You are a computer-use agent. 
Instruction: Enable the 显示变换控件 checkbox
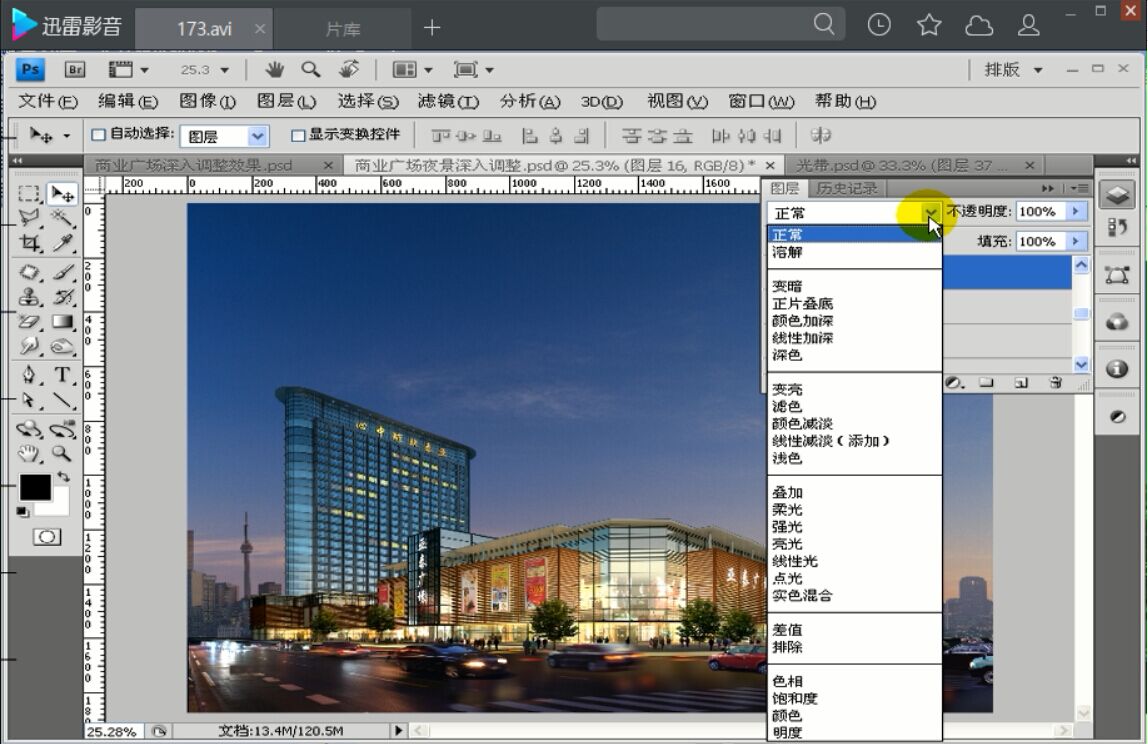(297, 135)
